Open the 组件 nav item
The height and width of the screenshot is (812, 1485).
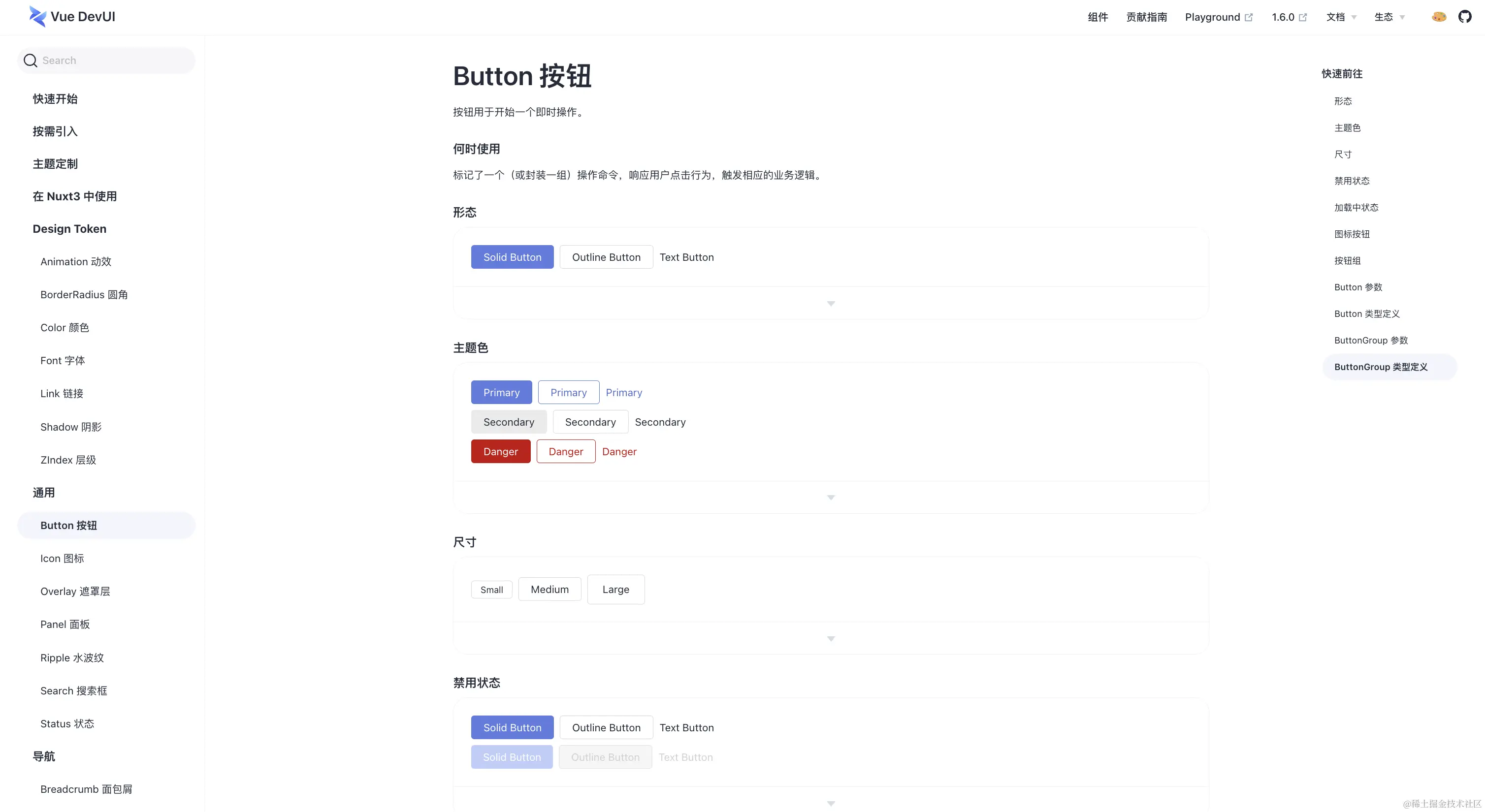coord(1098,17)
